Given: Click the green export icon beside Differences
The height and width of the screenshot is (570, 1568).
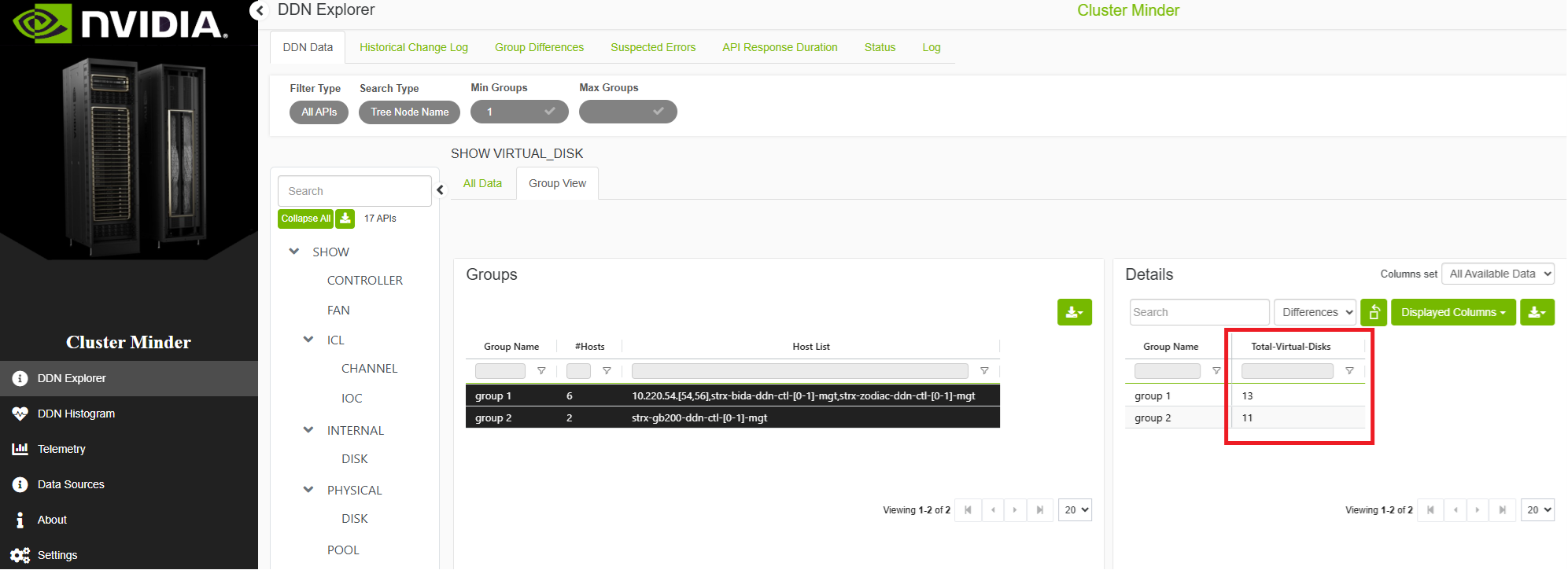Looking at the screenshot, I should [x=1374, y=312].
